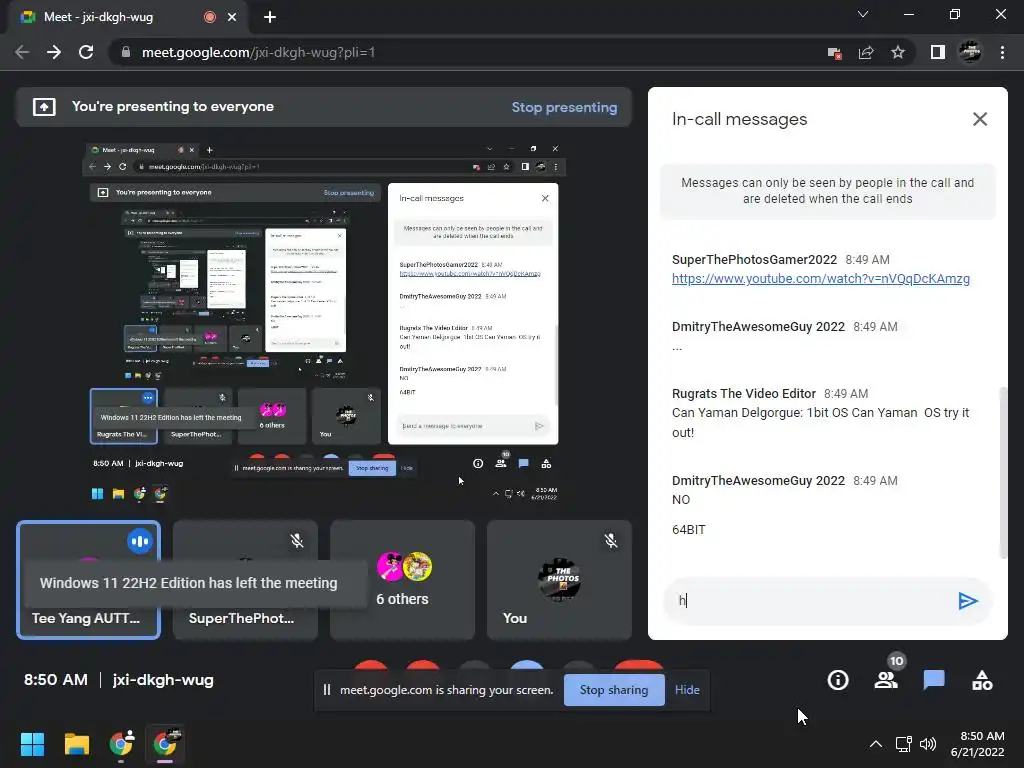Click muted mic icon on SuperThePhot tile
Screen dimensions: 1024x768
(297, 541)
